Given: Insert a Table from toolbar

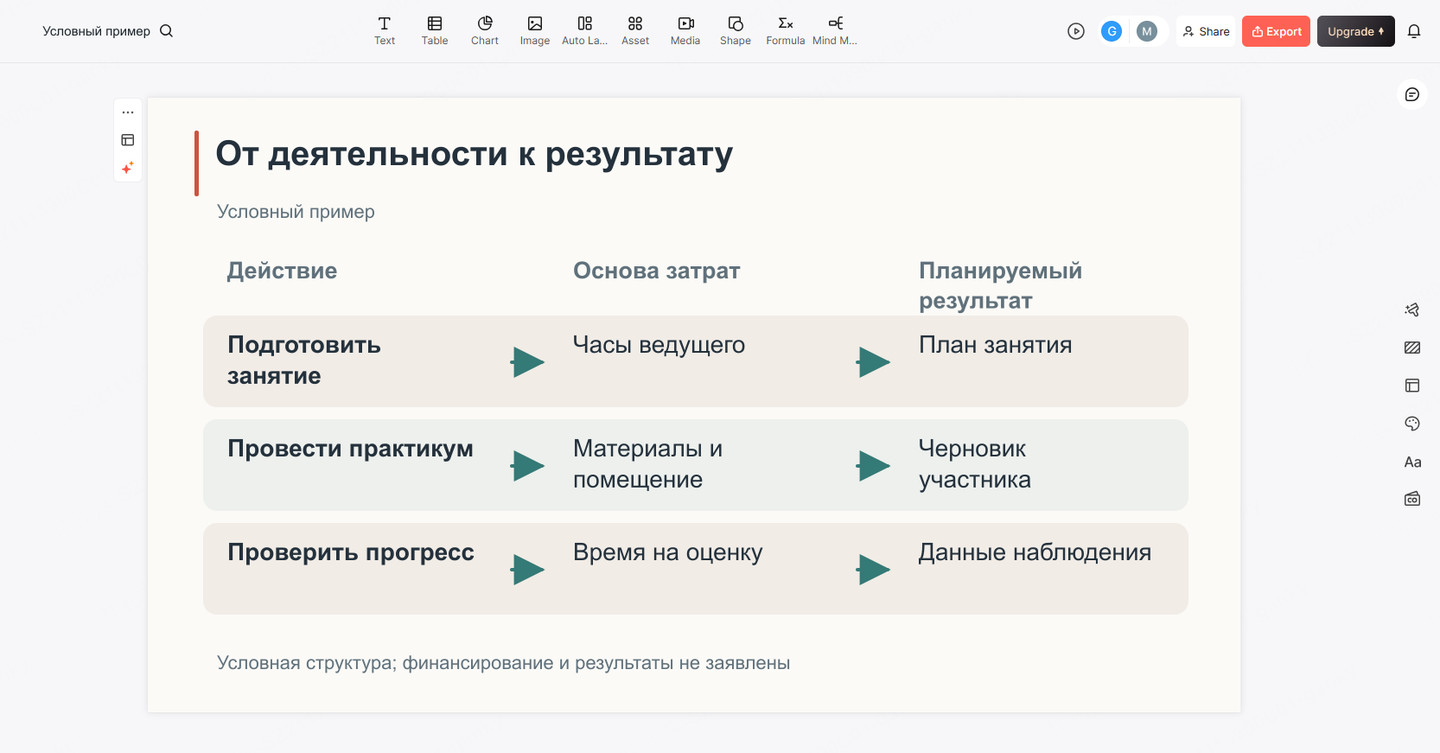Looking at the screenshot, I should click(434, 31).
